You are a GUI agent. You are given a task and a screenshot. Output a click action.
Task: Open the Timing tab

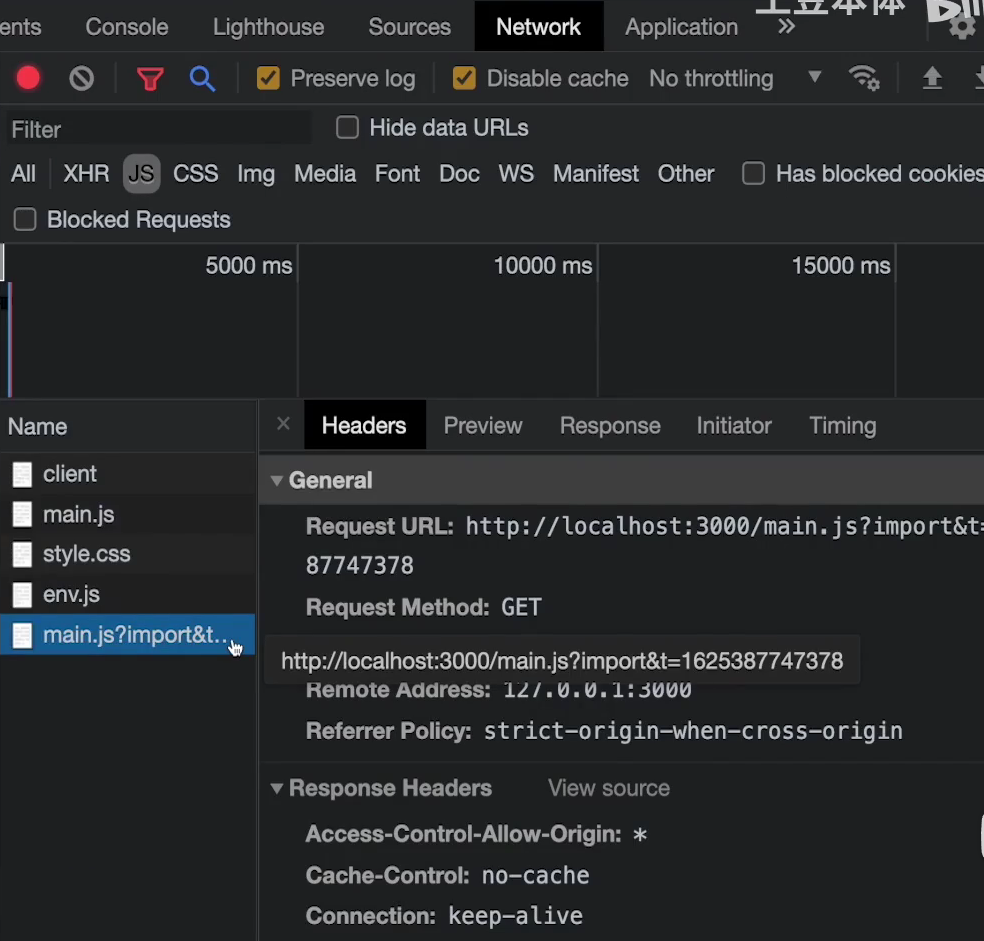coord(843,426)
